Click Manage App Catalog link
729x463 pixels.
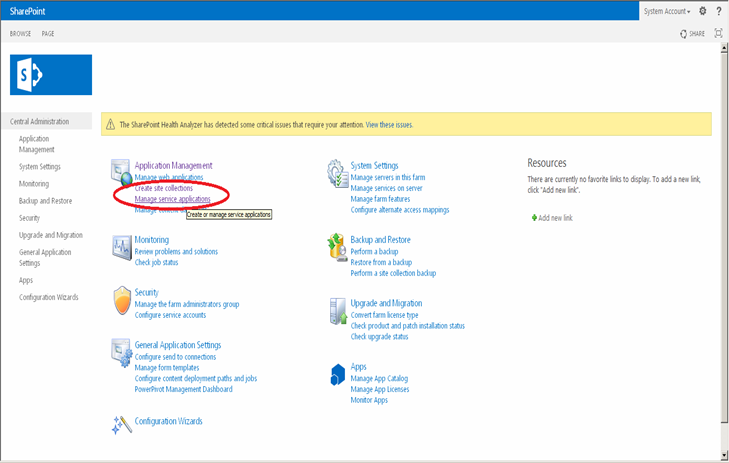pyautogui.click(x=379, y=378)
